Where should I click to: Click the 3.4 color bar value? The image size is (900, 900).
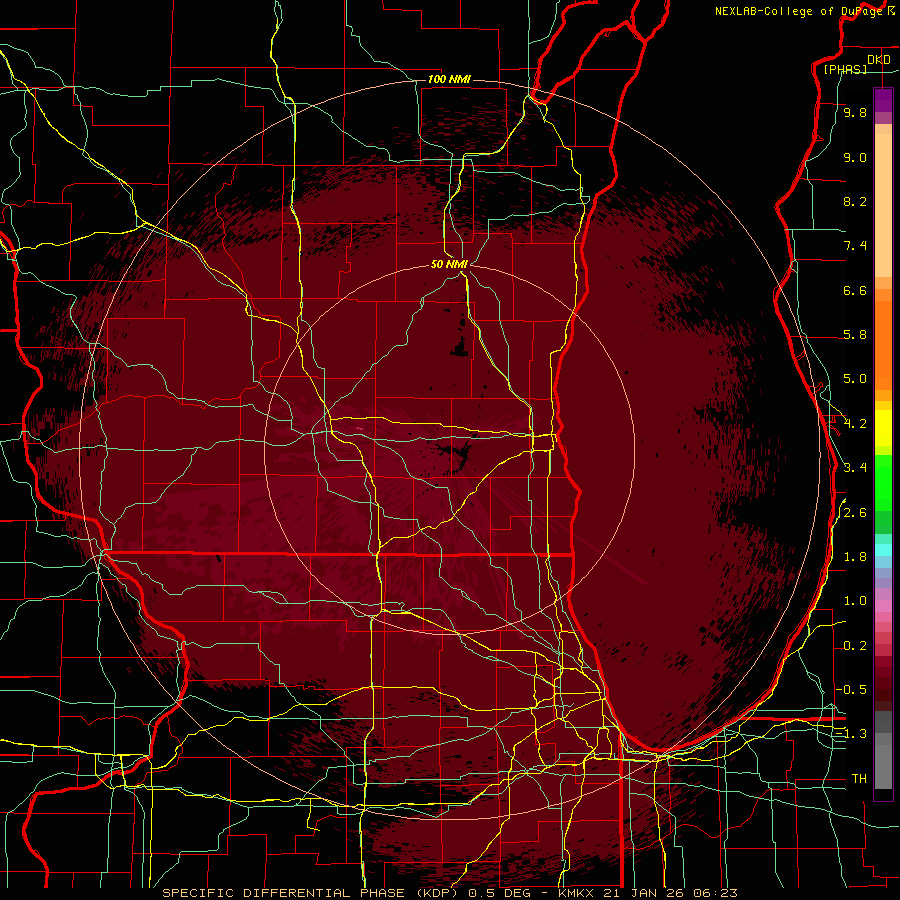pos(855,468)
